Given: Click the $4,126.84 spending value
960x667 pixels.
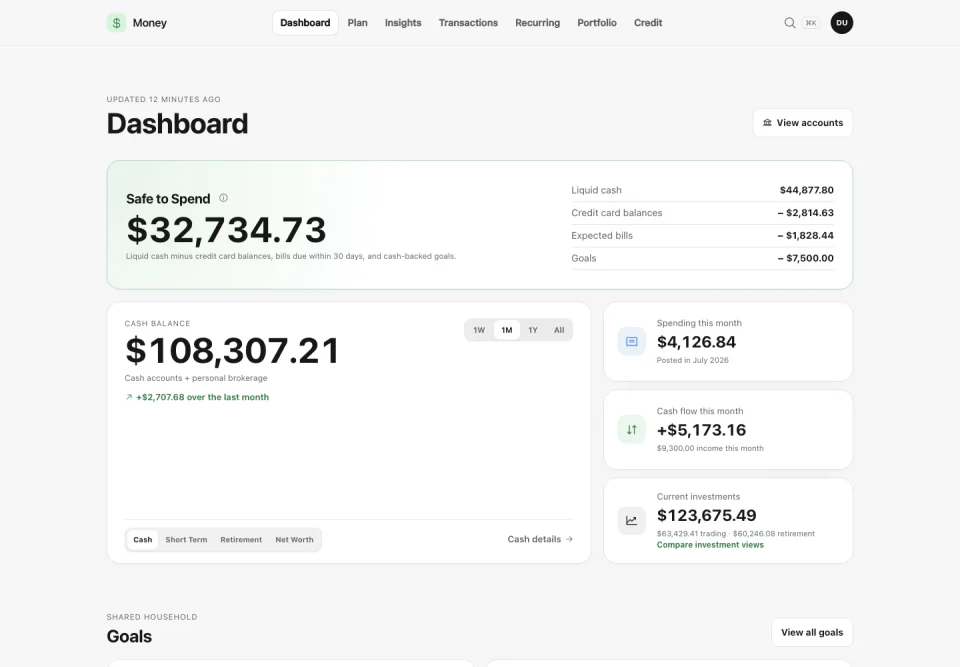Looking at the screenshot, I should tap(696, 342).
